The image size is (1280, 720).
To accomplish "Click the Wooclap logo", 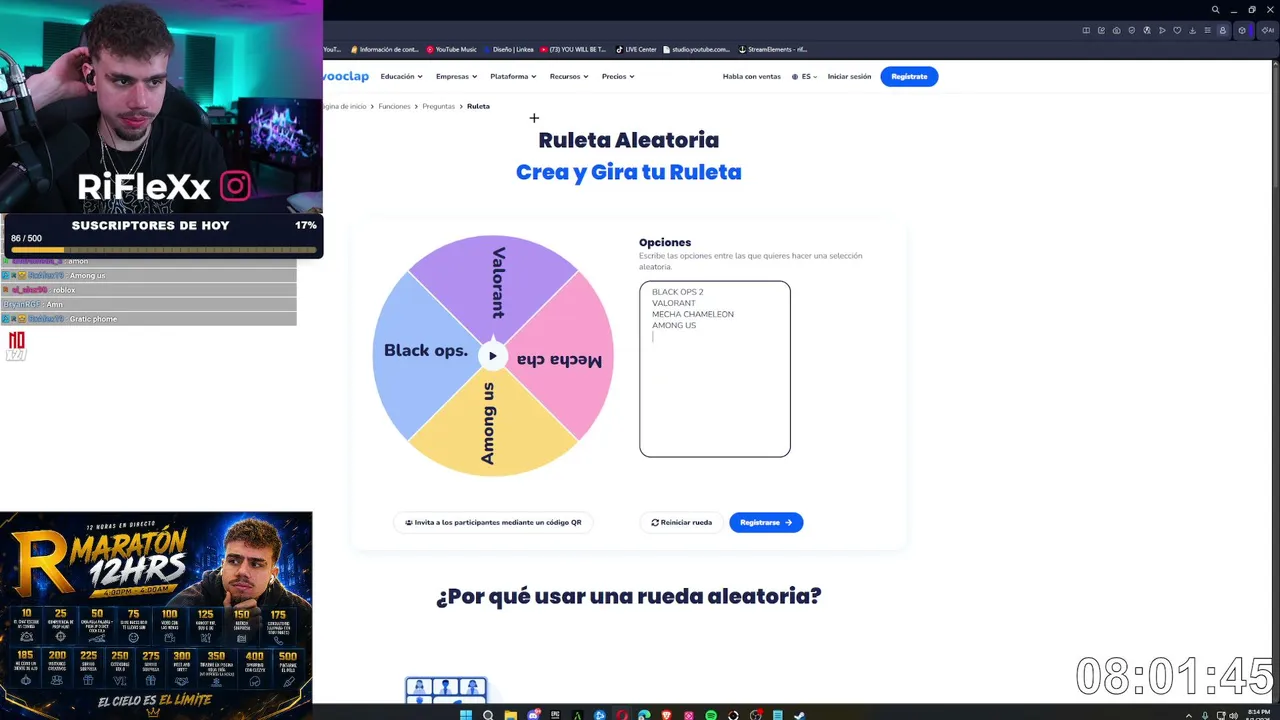I will (346, 76).
